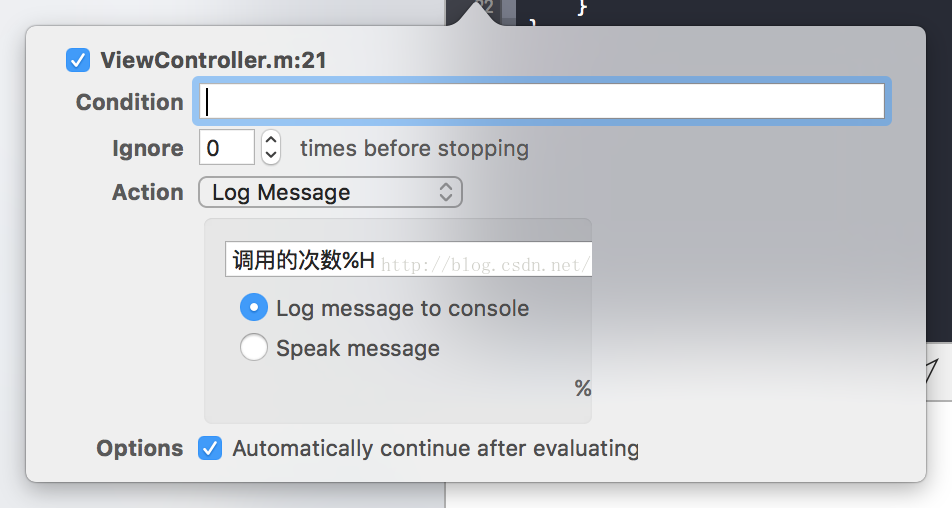
Task: Disable the ViewController.m:21 breakpoint checkbox
Action: (78, 60)
